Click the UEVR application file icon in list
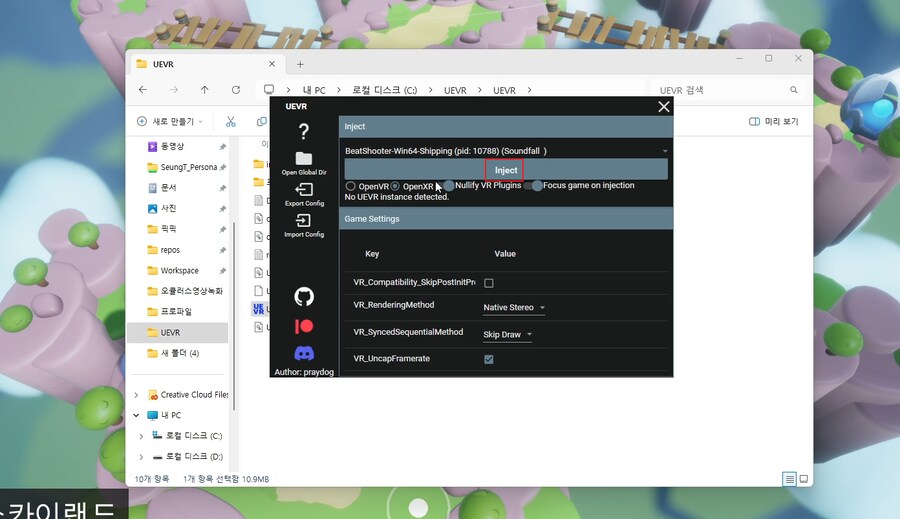The image size is (900, 519). [258, 309]
